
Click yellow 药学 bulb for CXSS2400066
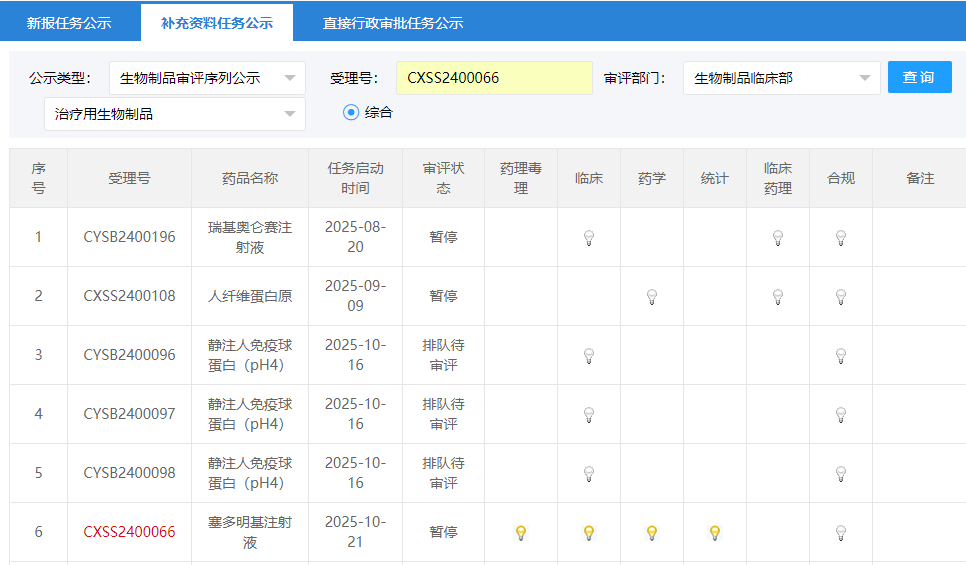pyautogui.click(x=652, y=532)
